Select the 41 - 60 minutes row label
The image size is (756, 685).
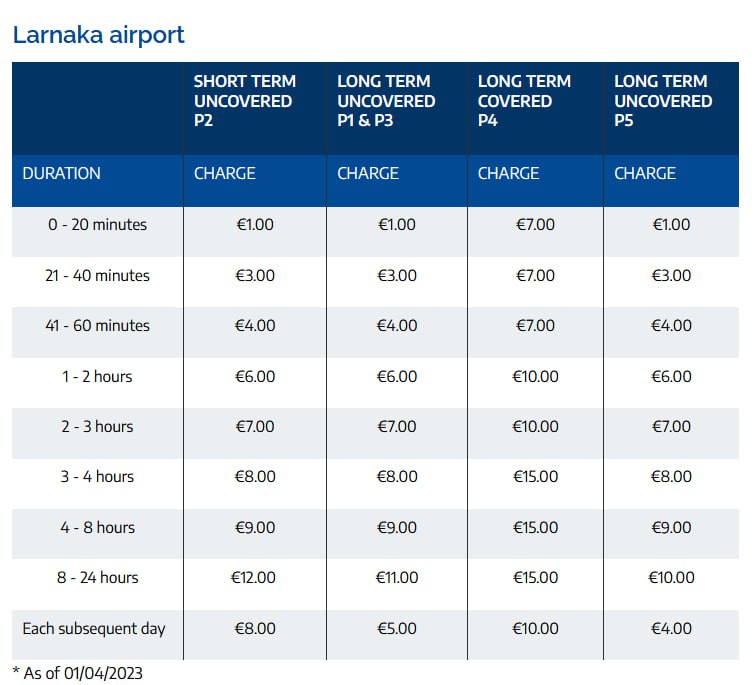(x=97, y=326)
